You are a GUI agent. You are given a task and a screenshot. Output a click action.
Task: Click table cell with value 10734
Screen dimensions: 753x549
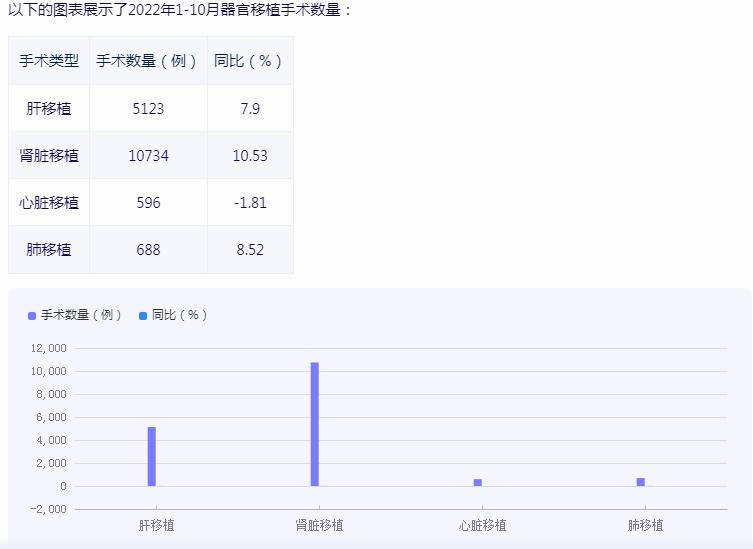[148, 156]
